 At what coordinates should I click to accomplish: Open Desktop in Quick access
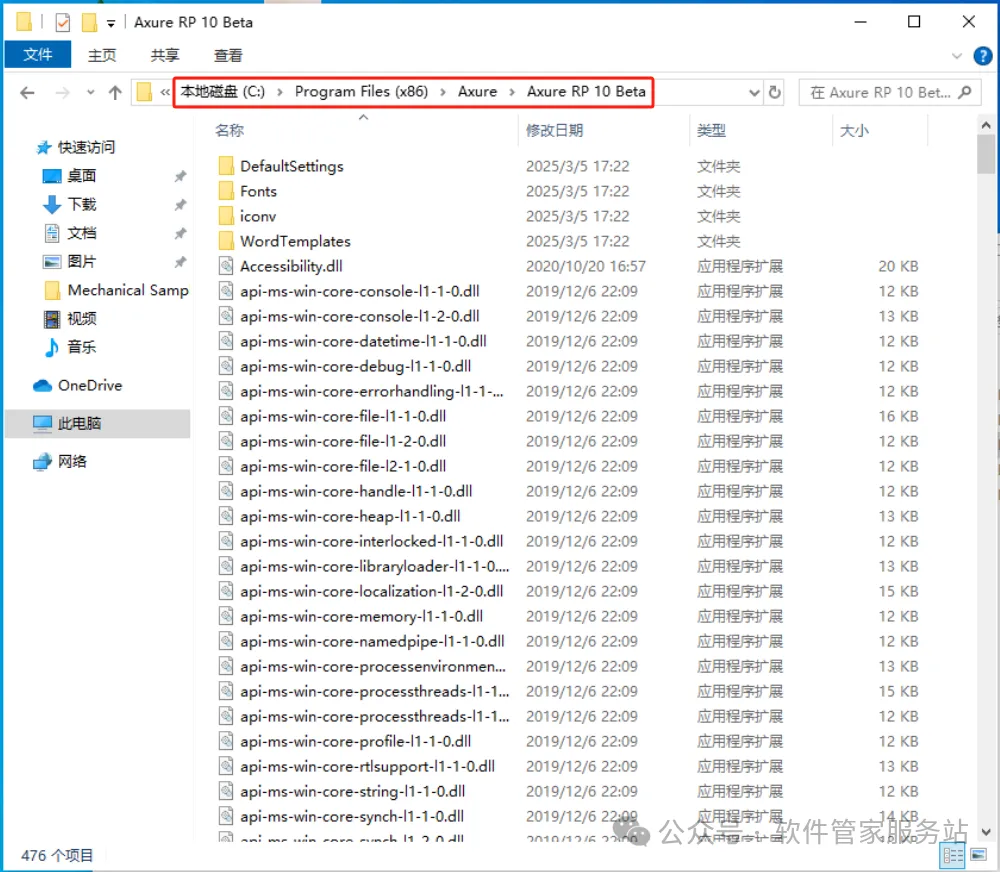pos(82,176)
